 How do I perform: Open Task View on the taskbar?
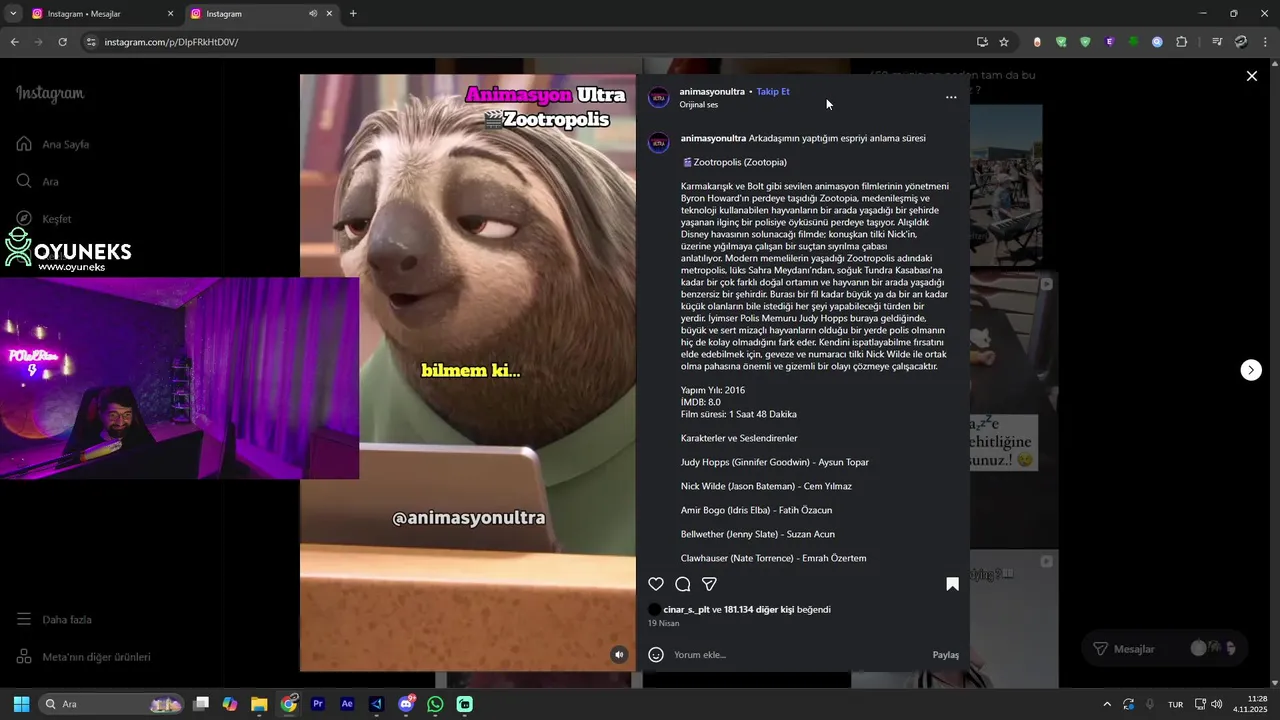201,704
